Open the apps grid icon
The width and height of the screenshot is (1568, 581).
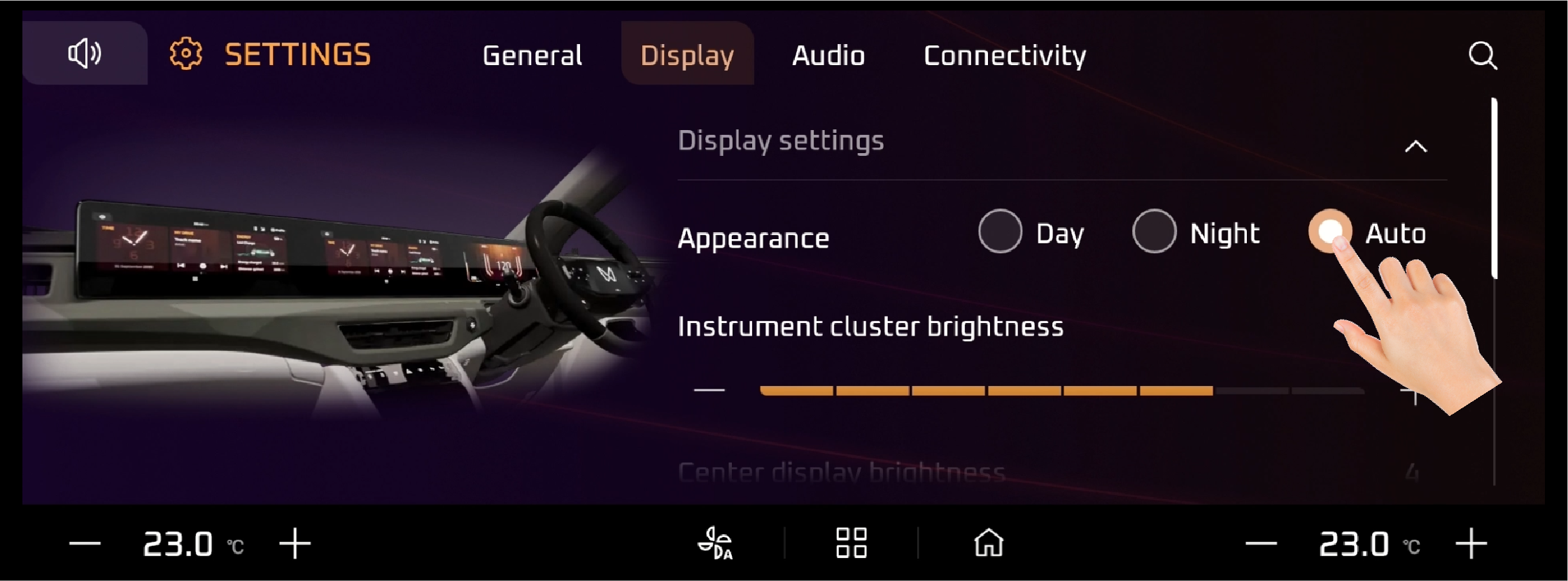click(852, 543)
